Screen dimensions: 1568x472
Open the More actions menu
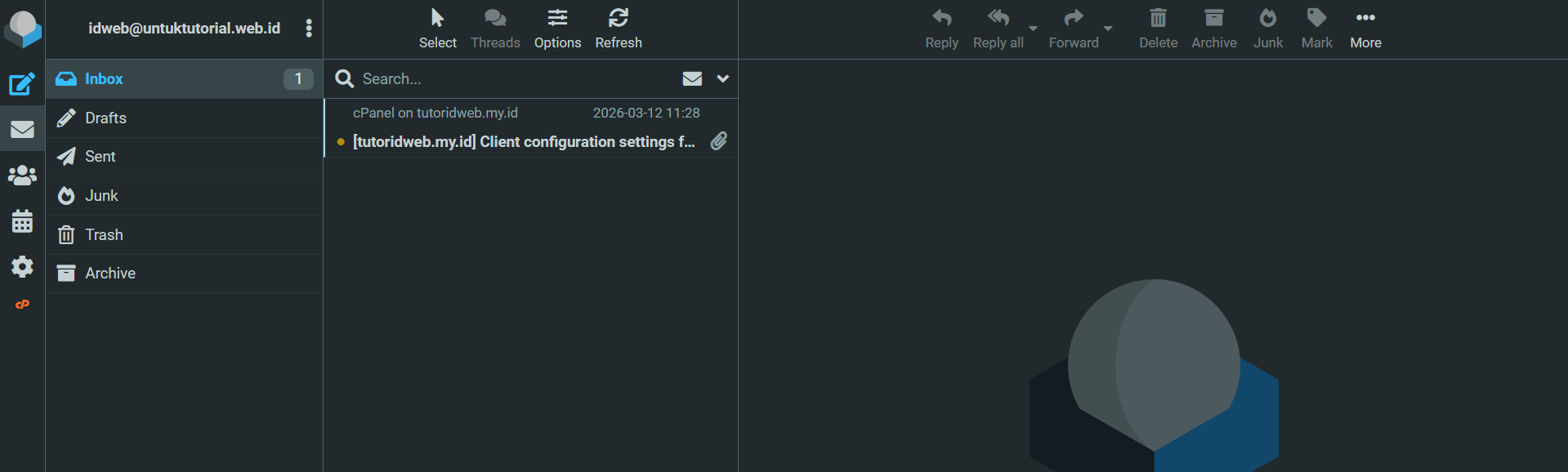click(x=1365, y=29)
